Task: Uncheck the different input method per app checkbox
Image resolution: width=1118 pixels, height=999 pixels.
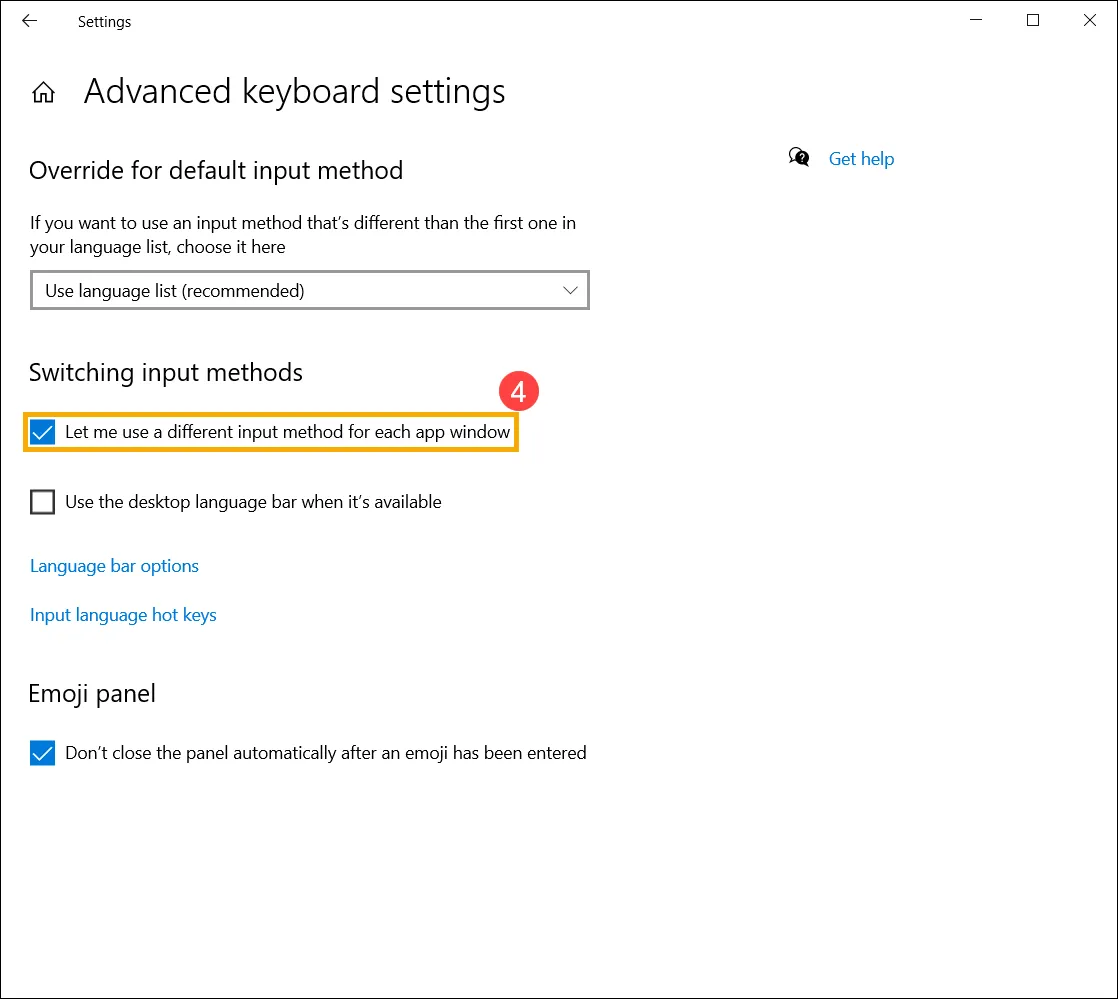Action: click(x=42, y=433)
